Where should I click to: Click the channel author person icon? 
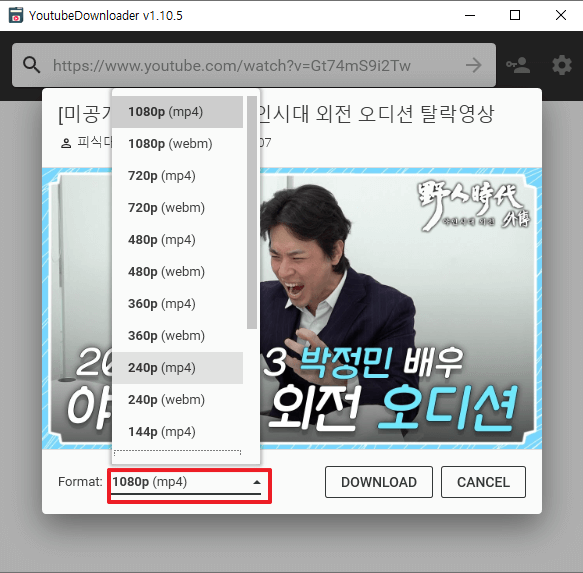tap(66, 143)
